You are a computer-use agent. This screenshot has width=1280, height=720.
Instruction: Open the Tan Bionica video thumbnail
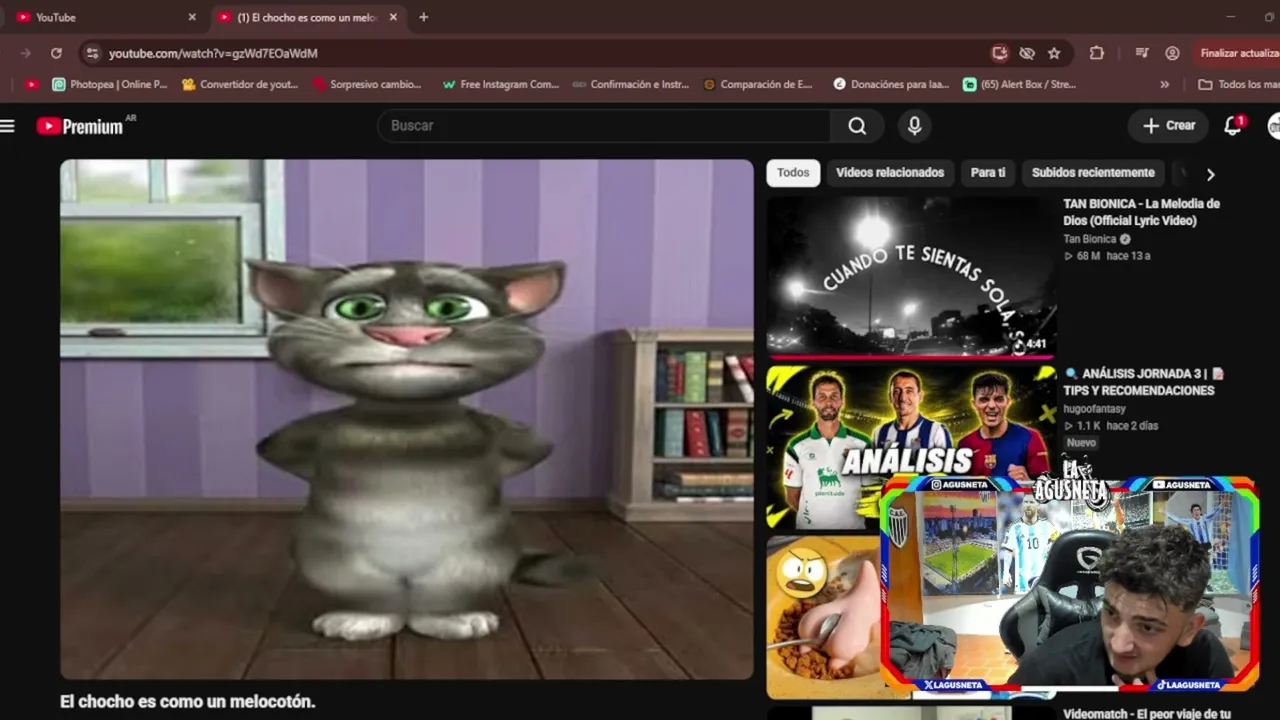click(911, 276)
